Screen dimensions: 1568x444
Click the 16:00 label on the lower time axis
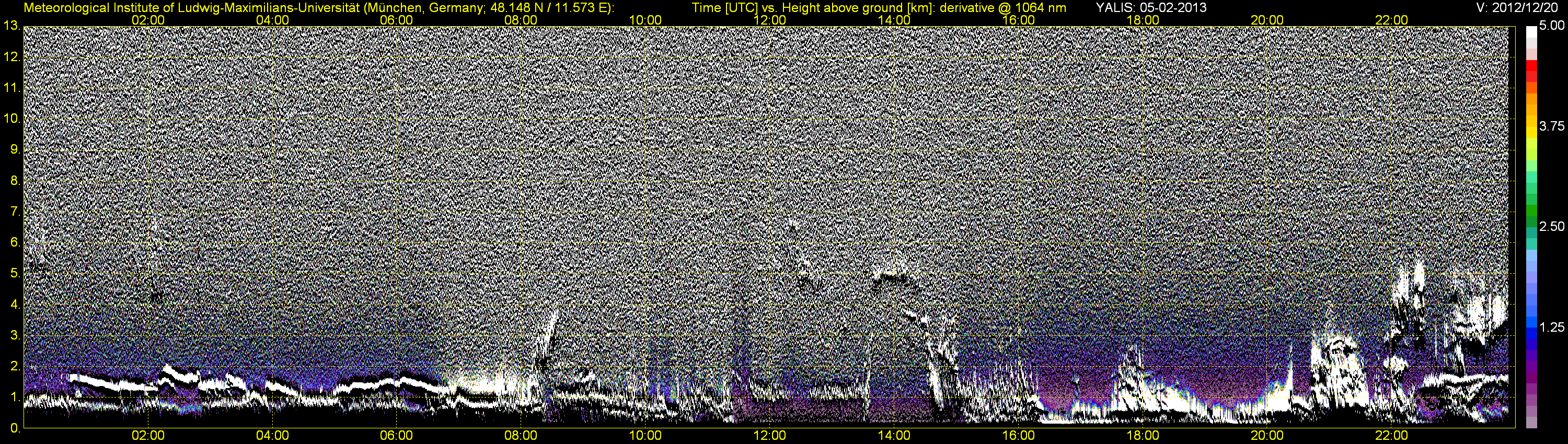click(1018, 436)
